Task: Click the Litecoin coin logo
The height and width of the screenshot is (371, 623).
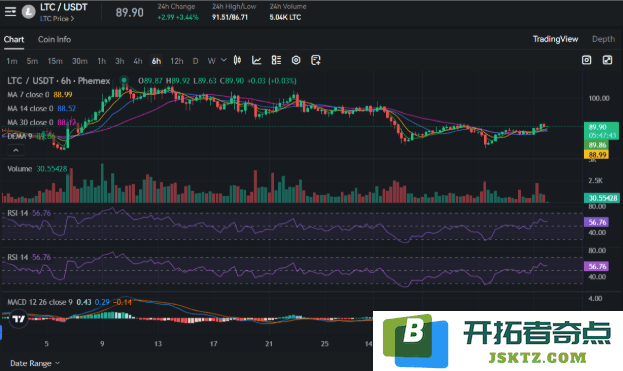Action: click(28, 12)
